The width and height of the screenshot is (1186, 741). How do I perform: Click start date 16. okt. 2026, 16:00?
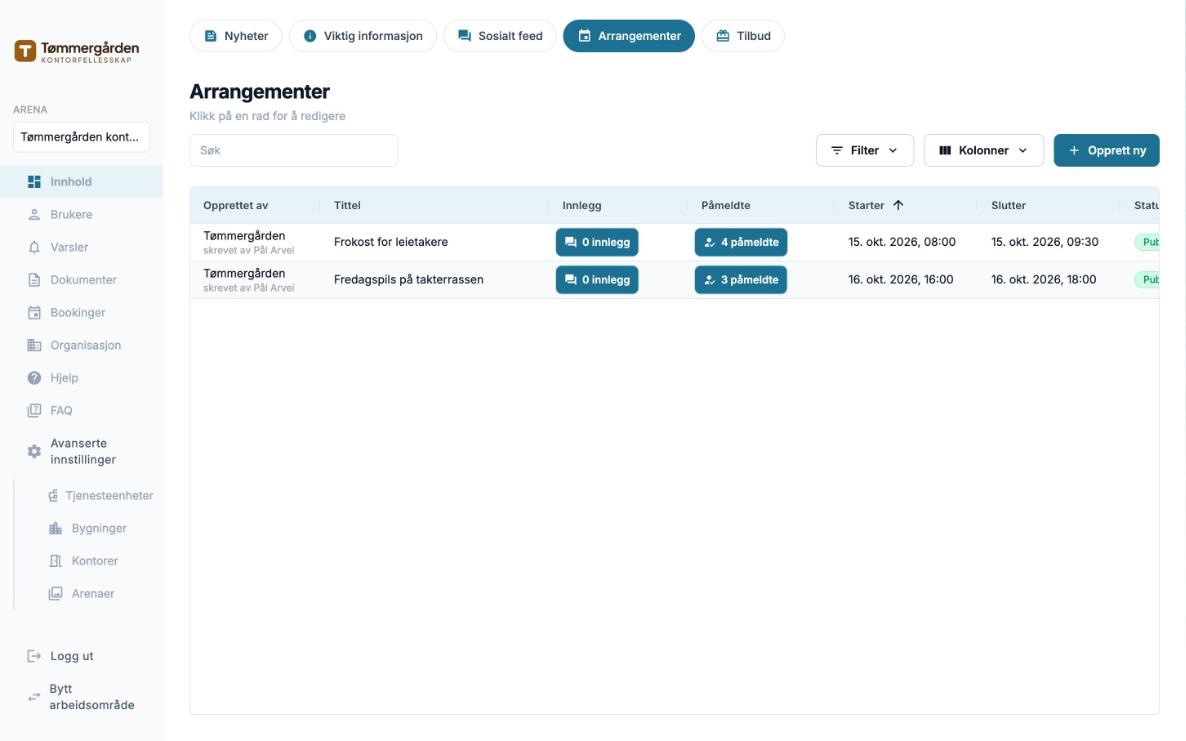click(900, 280)
